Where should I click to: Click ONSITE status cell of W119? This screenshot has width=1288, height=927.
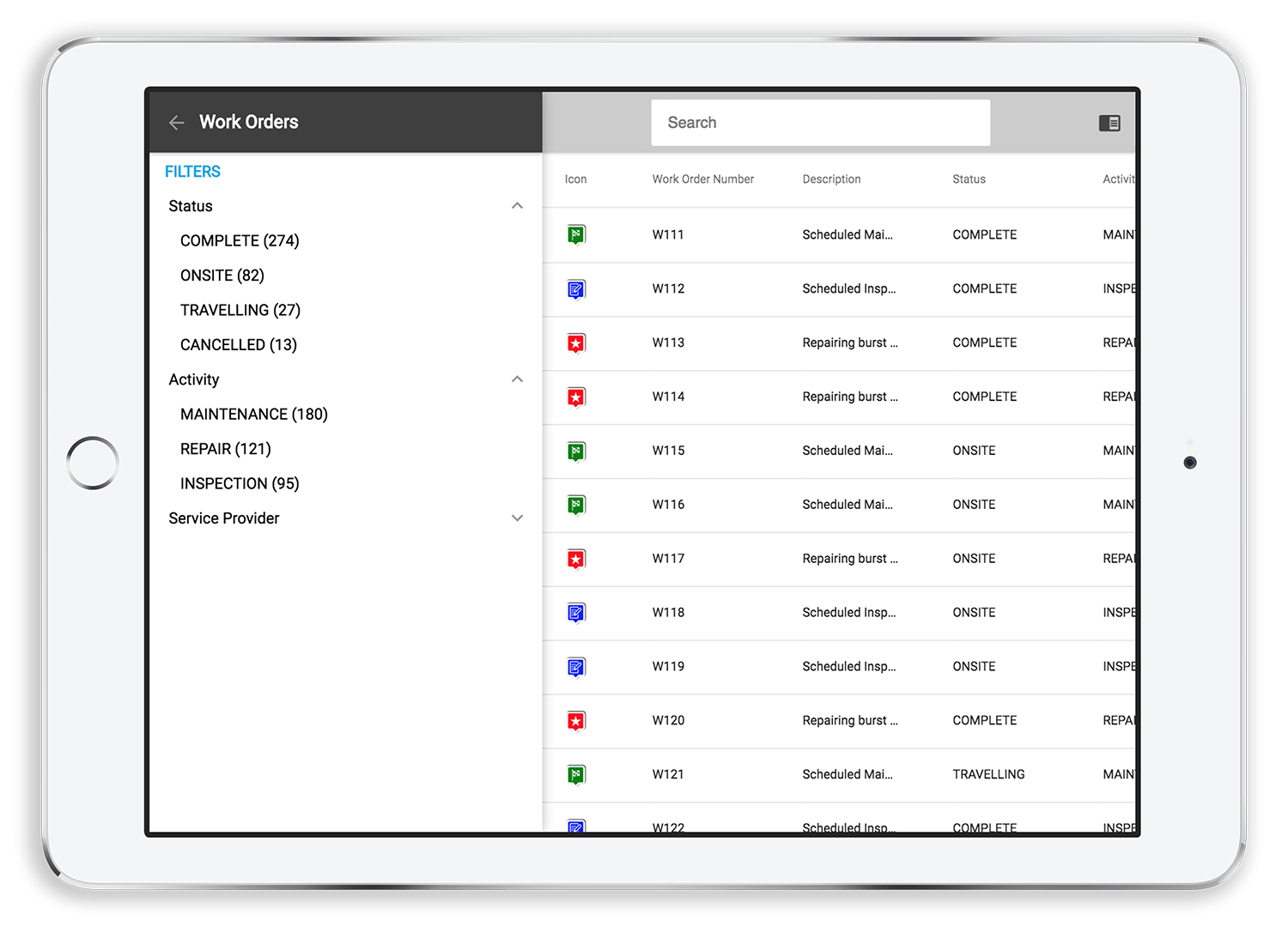974,667
